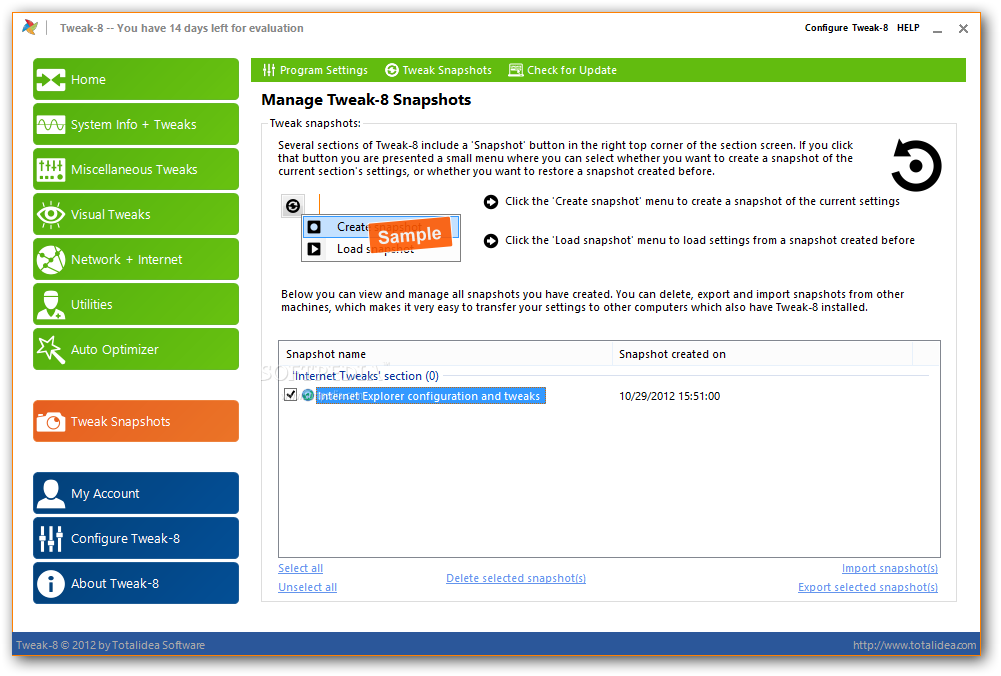Open Program Settings tab
The image size is (1001, 676).
(315, 70)
